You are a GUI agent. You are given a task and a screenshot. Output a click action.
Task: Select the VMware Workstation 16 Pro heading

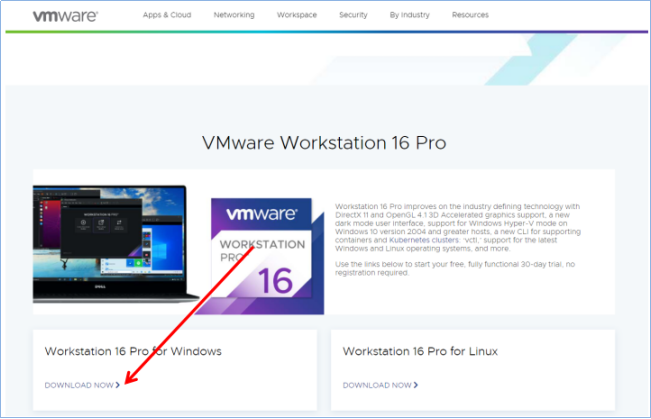324,143
